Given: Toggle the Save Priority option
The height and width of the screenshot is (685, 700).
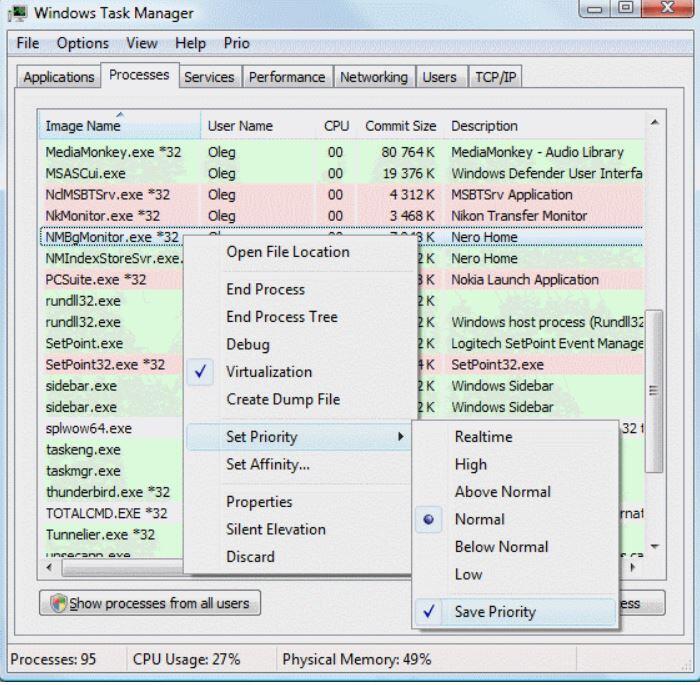Looking at the screenshot, I should [x=494, y=612].
